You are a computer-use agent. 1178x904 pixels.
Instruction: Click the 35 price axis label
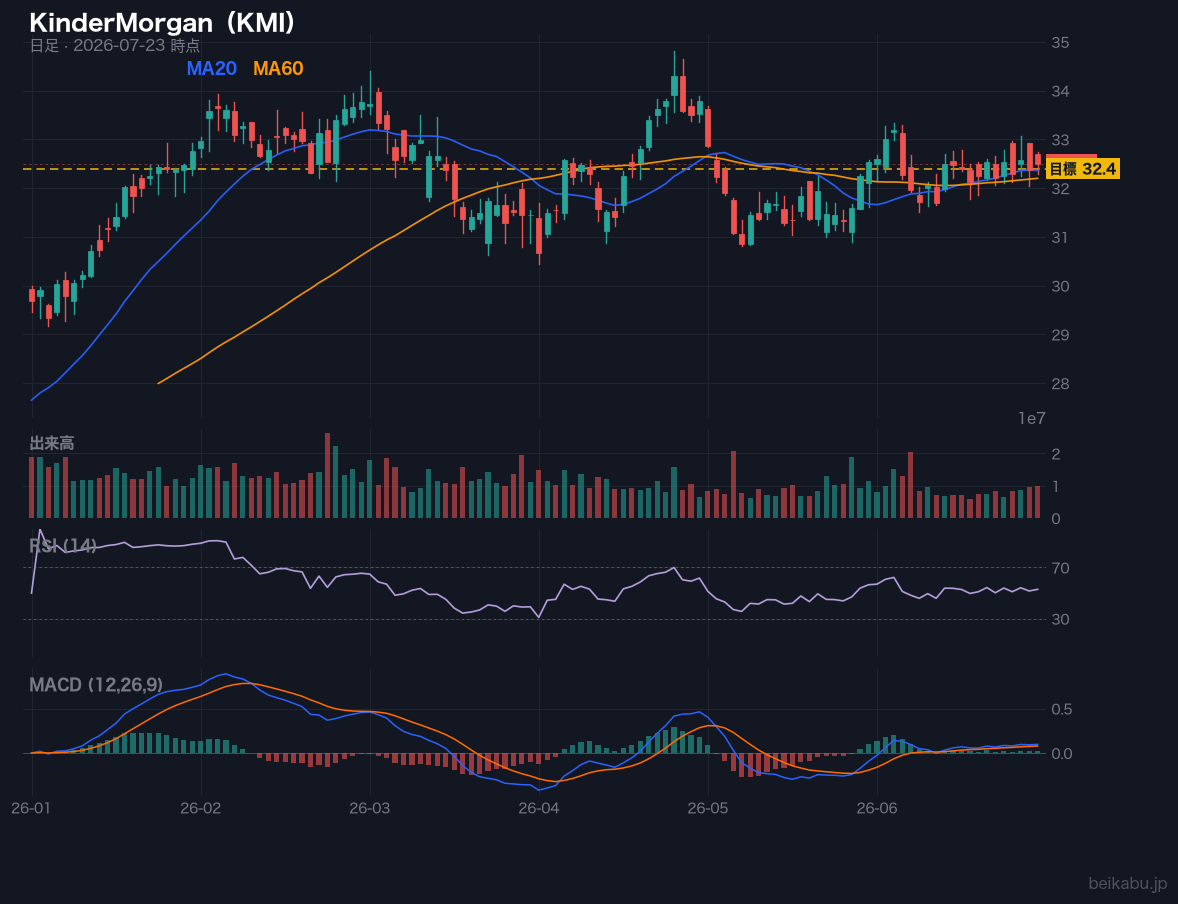(1060, 43)
